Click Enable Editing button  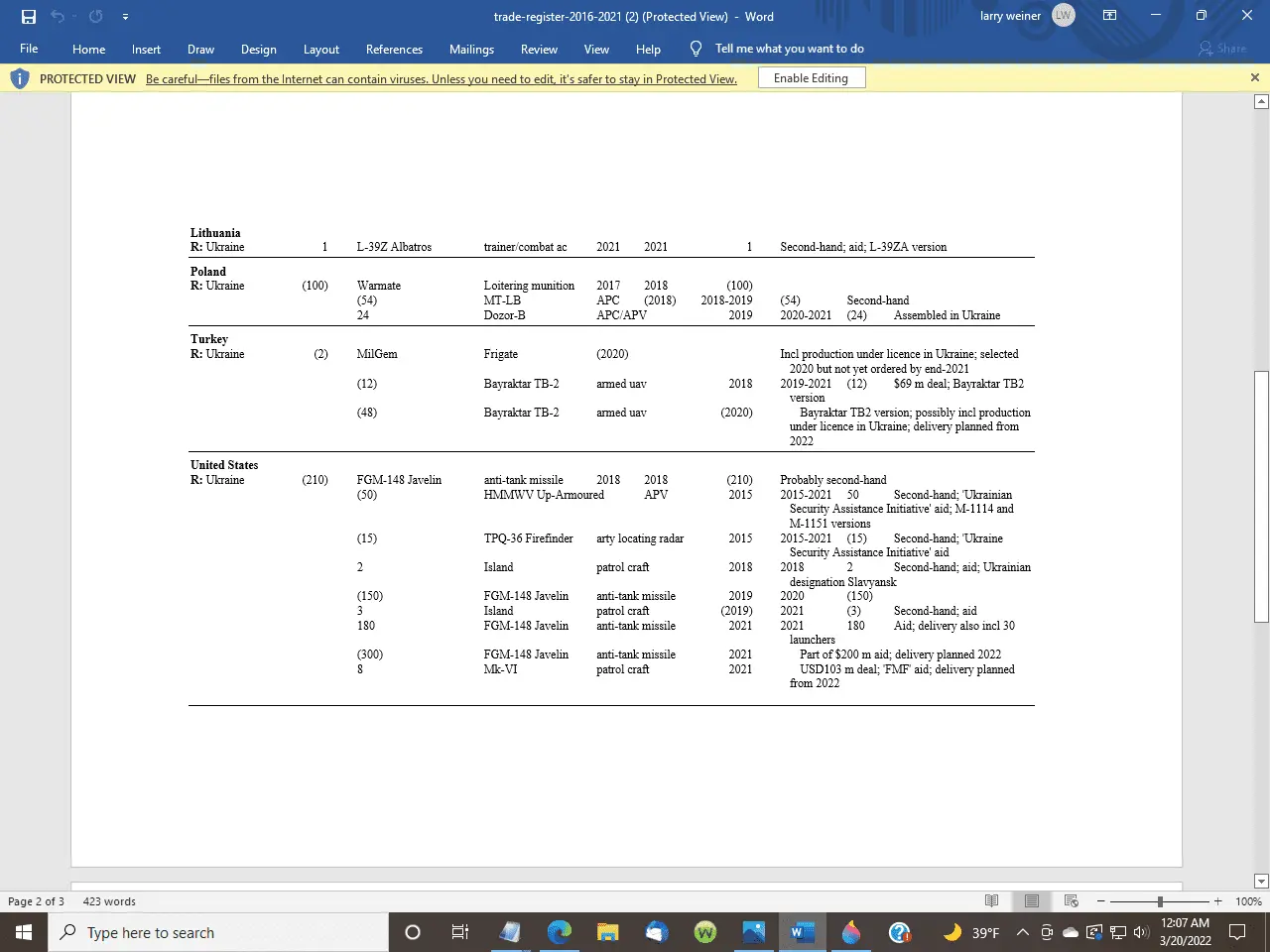811,78
